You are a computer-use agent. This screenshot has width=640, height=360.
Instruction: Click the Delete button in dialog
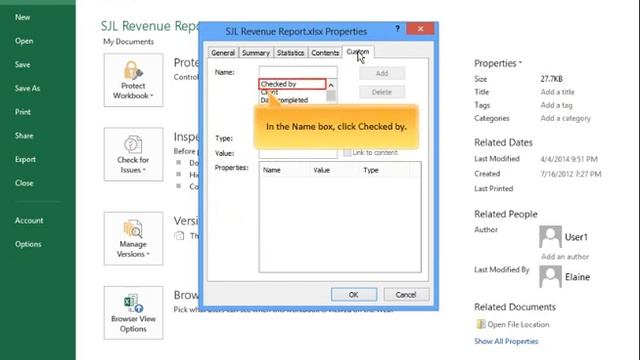click(x=382, y=92)
